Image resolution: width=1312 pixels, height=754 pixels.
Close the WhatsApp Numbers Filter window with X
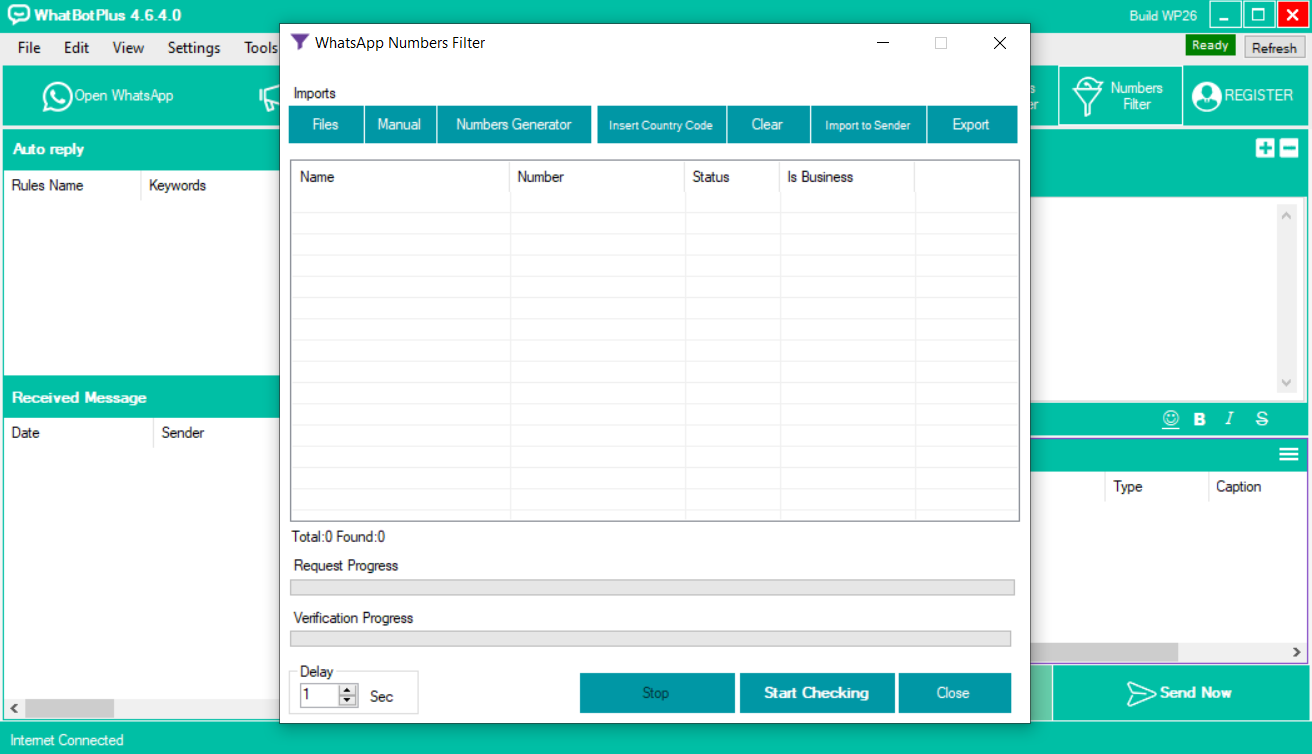click(x=999, y=43)
